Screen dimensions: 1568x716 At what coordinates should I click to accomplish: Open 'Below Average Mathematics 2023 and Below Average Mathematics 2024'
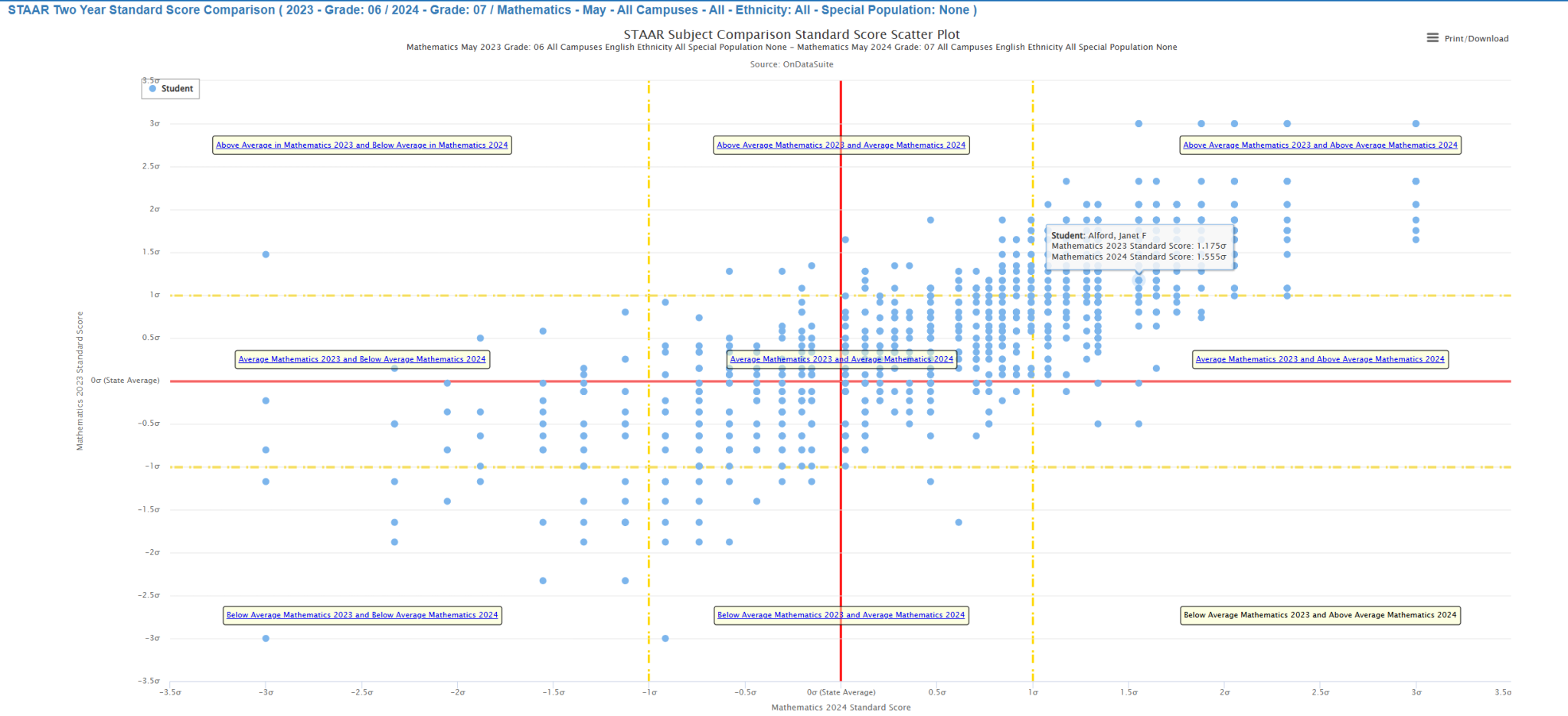(361, 615)
